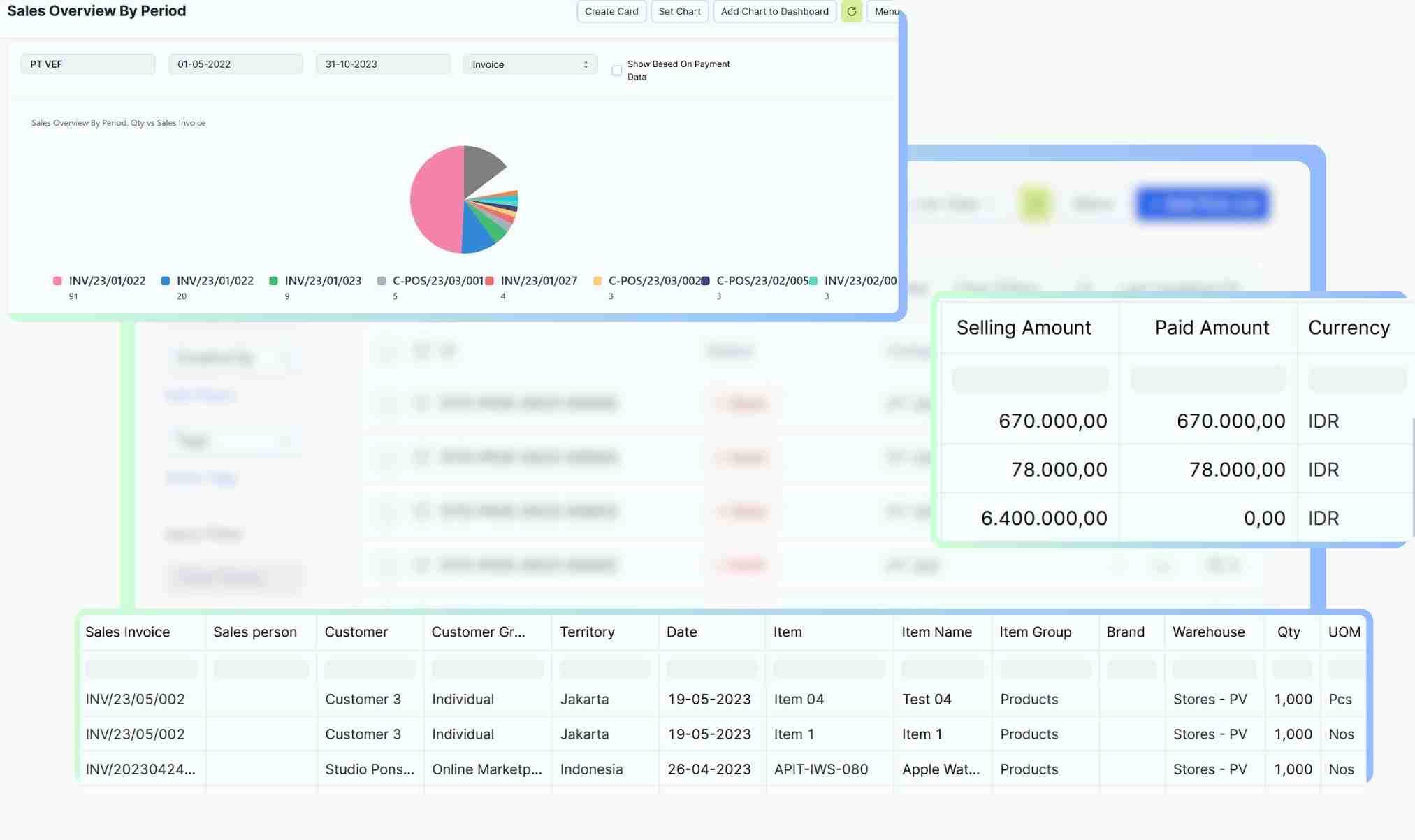The image size is (1415, 840).
Task: Click red INV/23/01/027 legend marker
Action: tap(490, 281)
